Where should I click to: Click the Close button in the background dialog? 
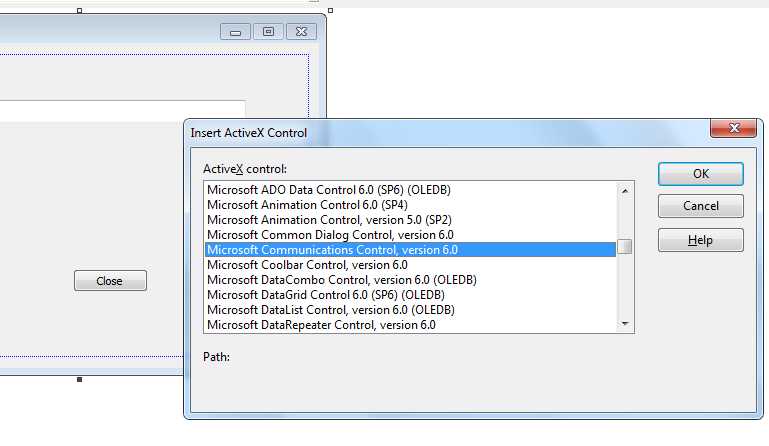coord(110,281)
